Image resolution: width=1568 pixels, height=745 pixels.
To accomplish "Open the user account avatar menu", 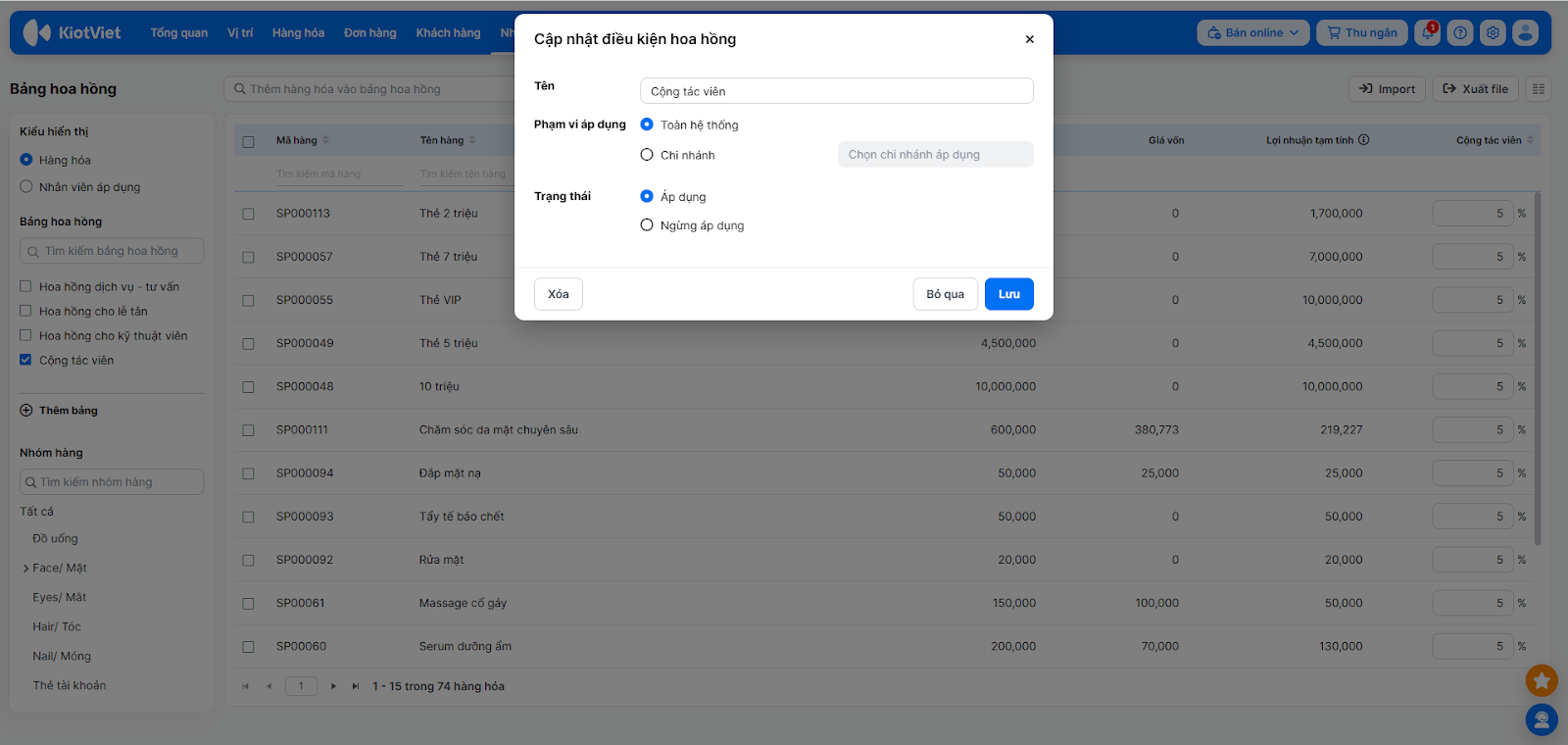I will click(1525, 33).
